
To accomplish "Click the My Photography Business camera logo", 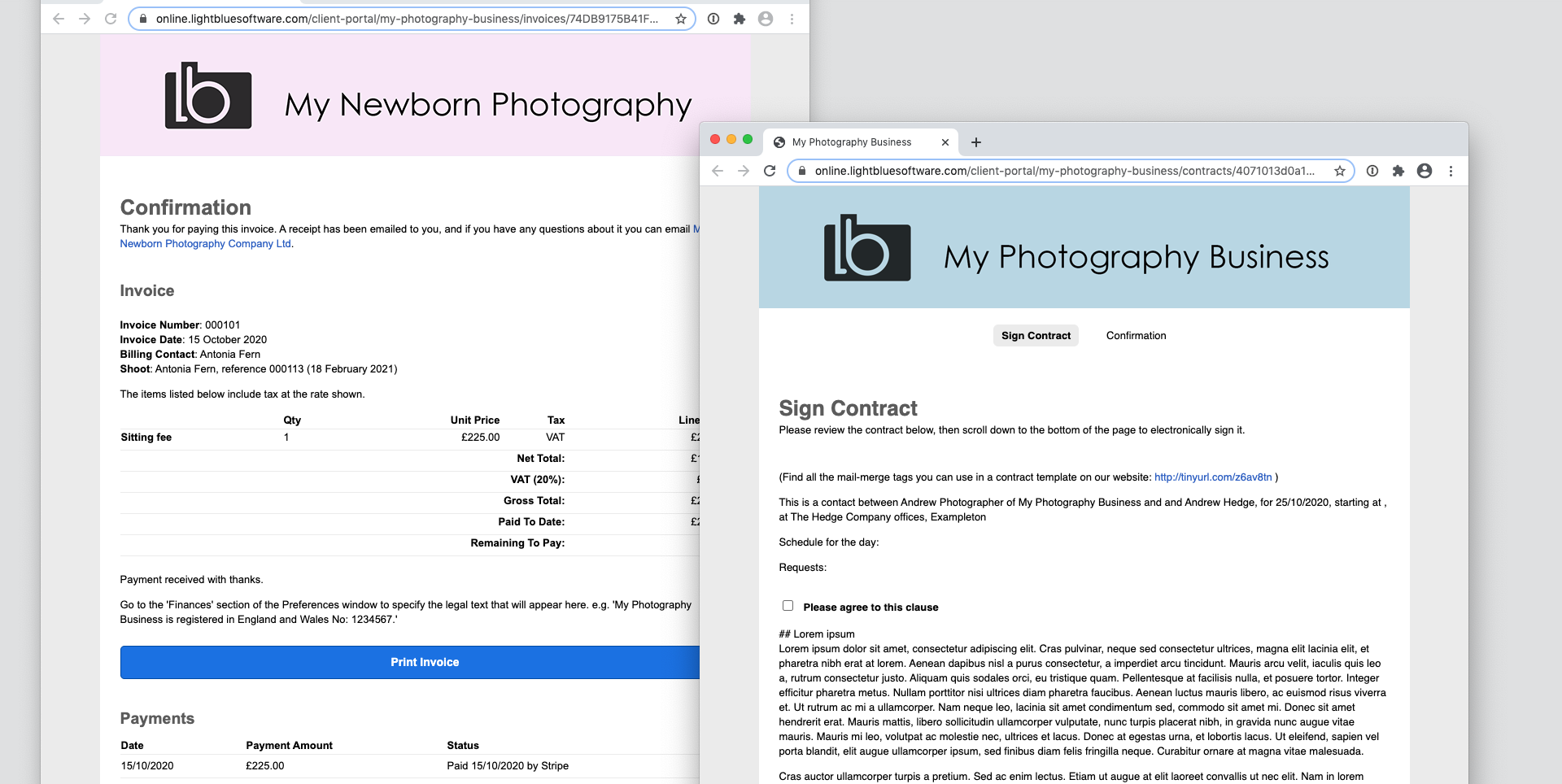I will point(867,248).
